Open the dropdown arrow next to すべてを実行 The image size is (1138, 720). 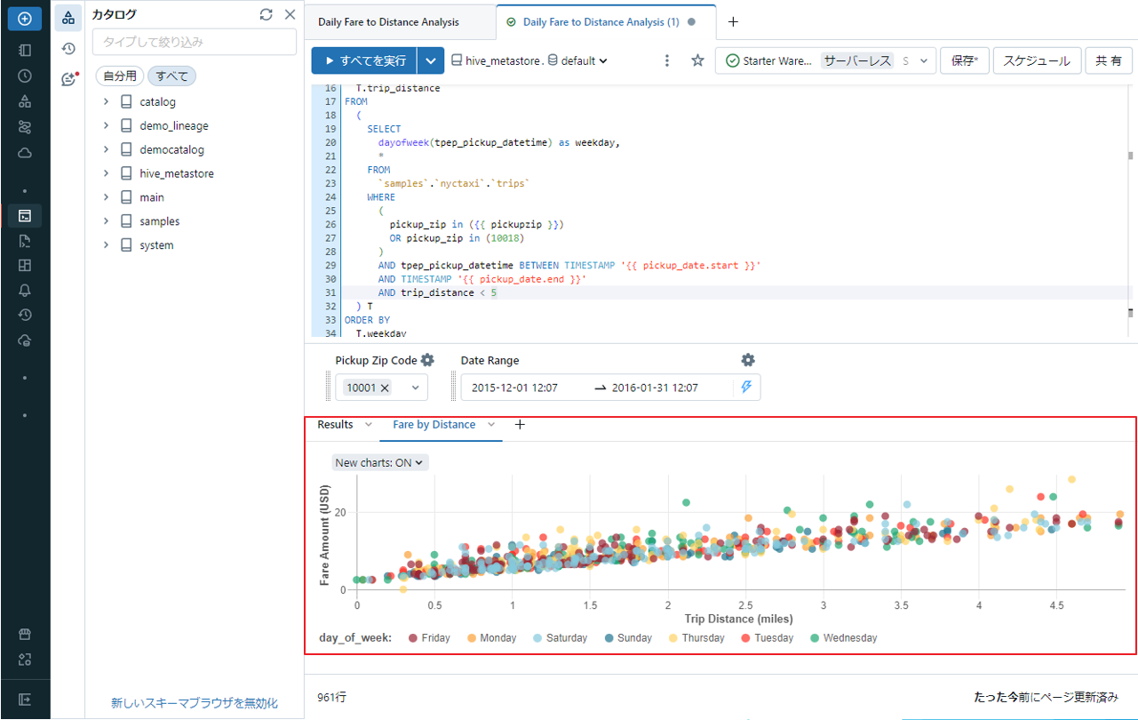(x=430, y=61)
